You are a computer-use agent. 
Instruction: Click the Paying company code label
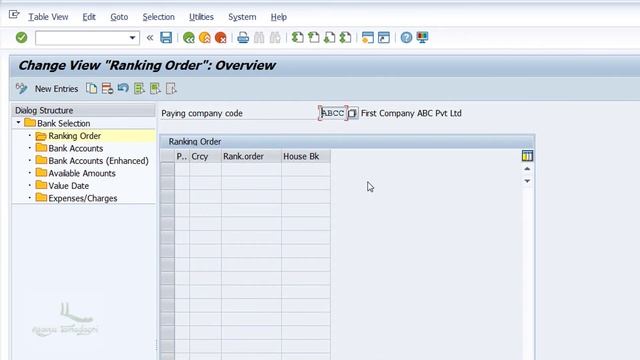pyautogui.click(x=202, y=113)
